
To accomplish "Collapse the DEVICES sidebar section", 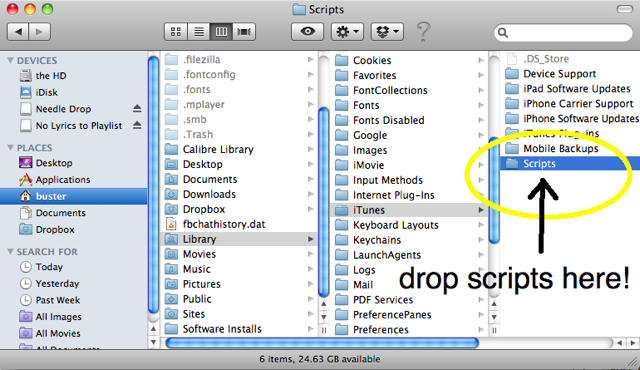I will coord(10,60).
